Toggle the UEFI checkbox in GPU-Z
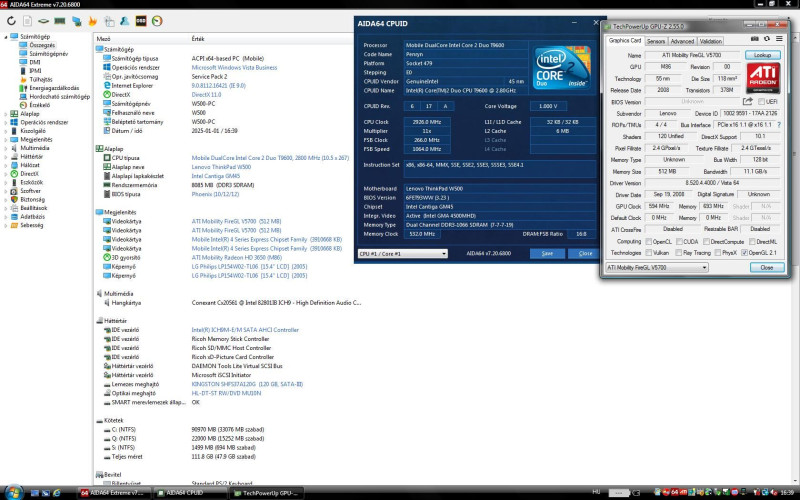The height and width of the screenshot is (500, 800). click(x=761, y=102)
